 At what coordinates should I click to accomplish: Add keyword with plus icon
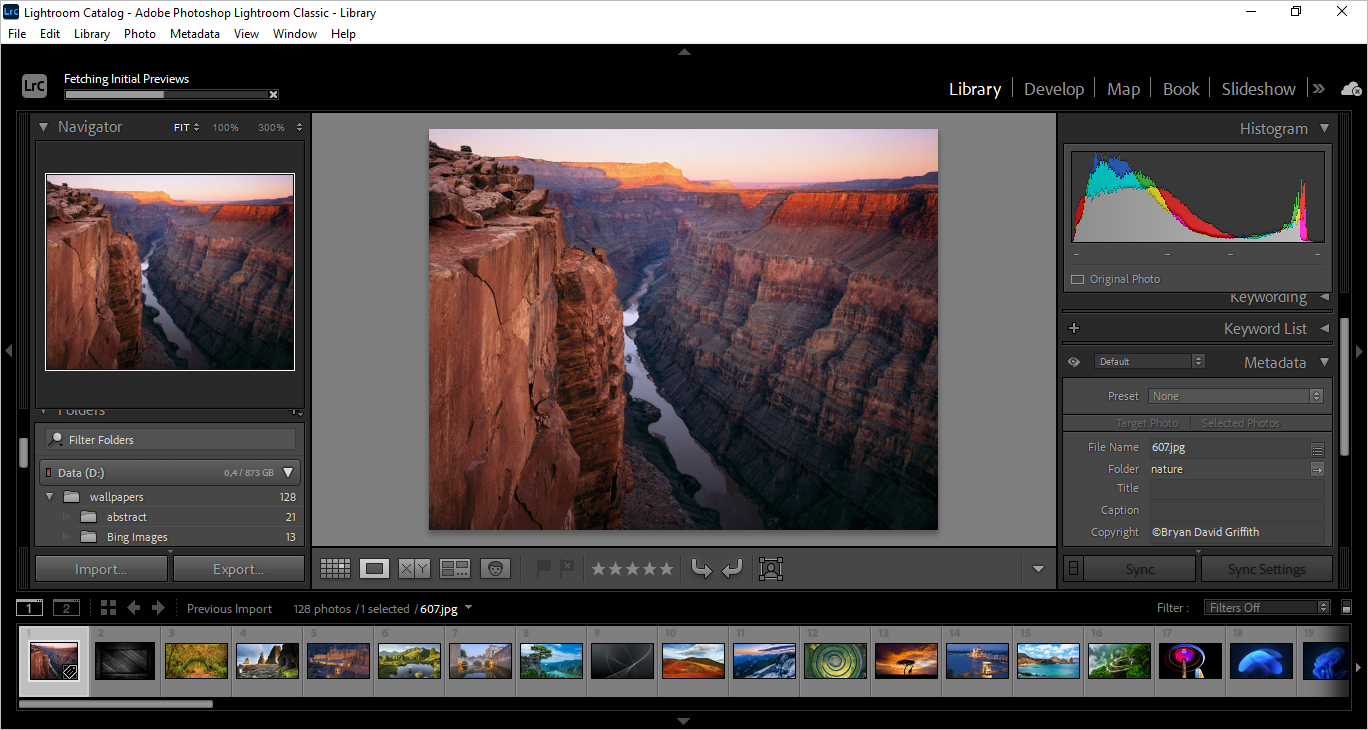pos(1074,328)
